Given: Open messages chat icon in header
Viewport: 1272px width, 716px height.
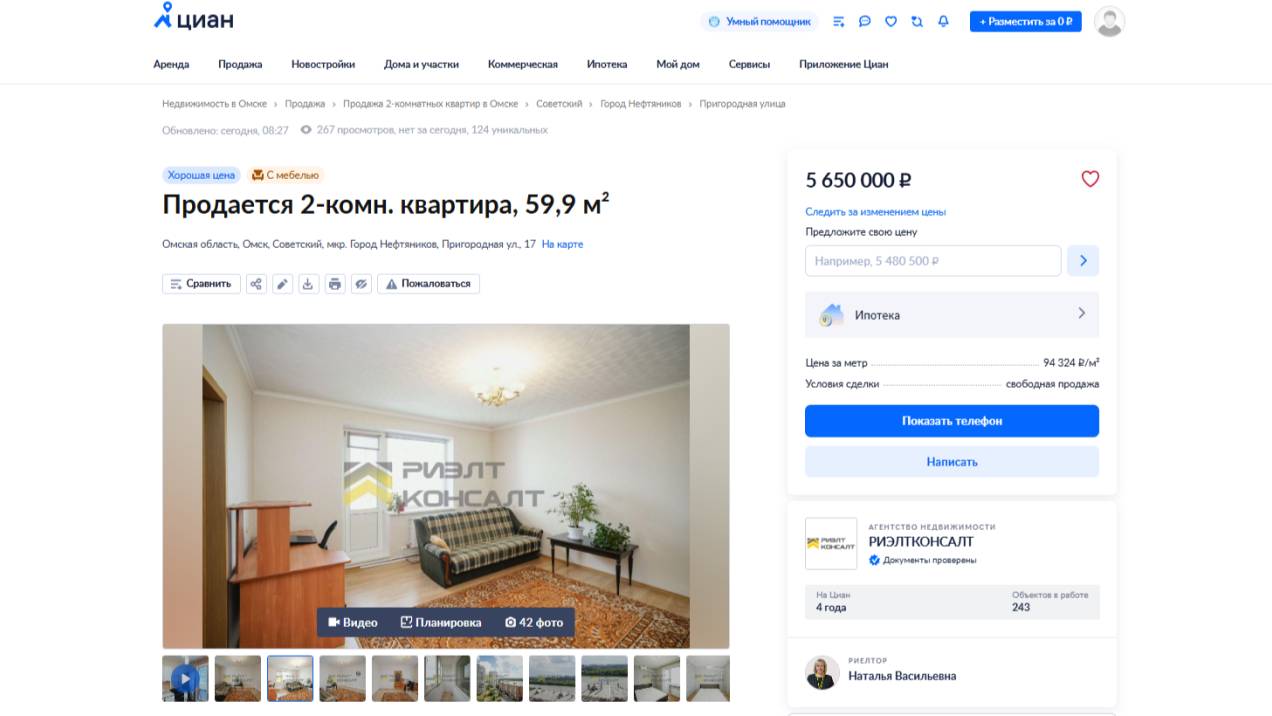Looking at the screenshot, I should [x=865, y=21].
